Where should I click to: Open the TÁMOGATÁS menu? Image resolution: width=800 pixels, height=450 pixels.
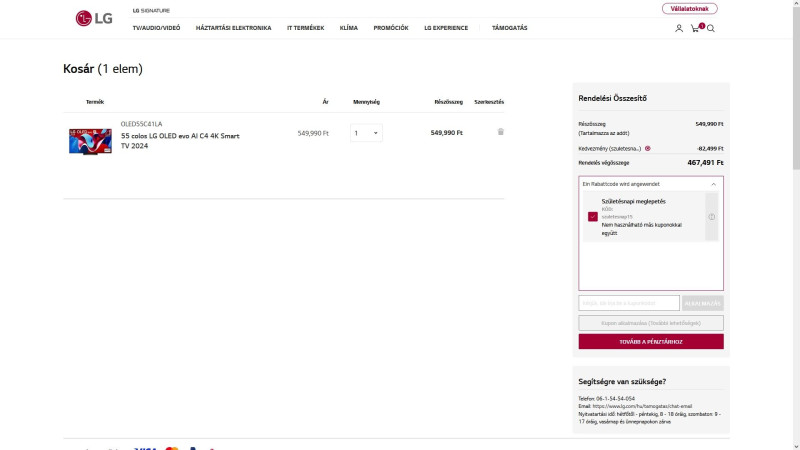pyautogui.click(x=509, y=28)
